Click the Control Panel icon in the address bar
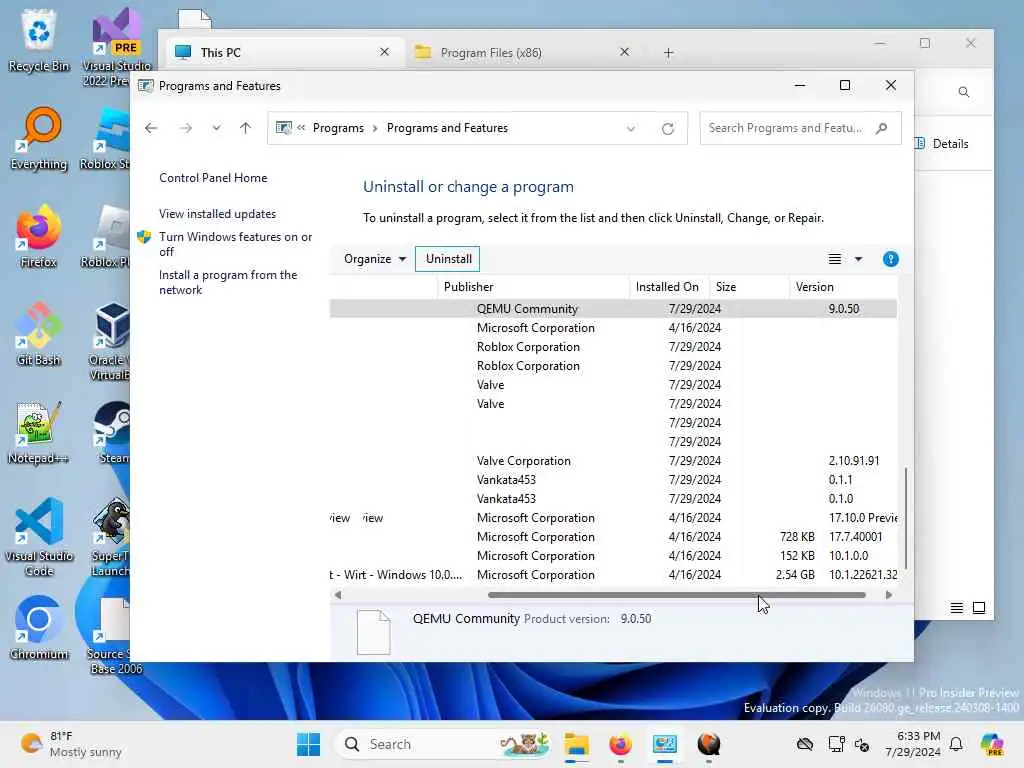 point(283,128)
